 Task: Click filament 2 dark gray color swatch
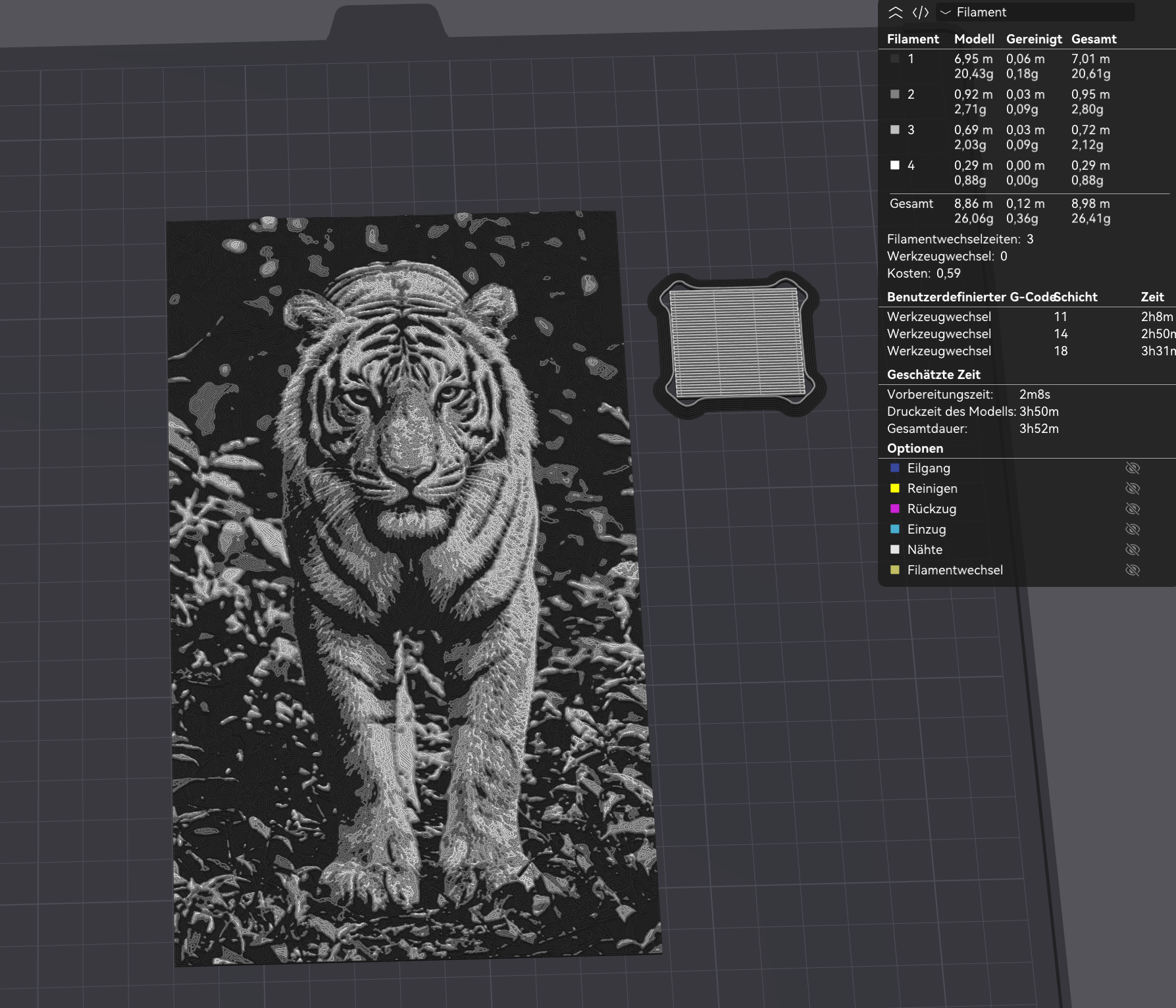pyautogui.click(x=895, y=94)
